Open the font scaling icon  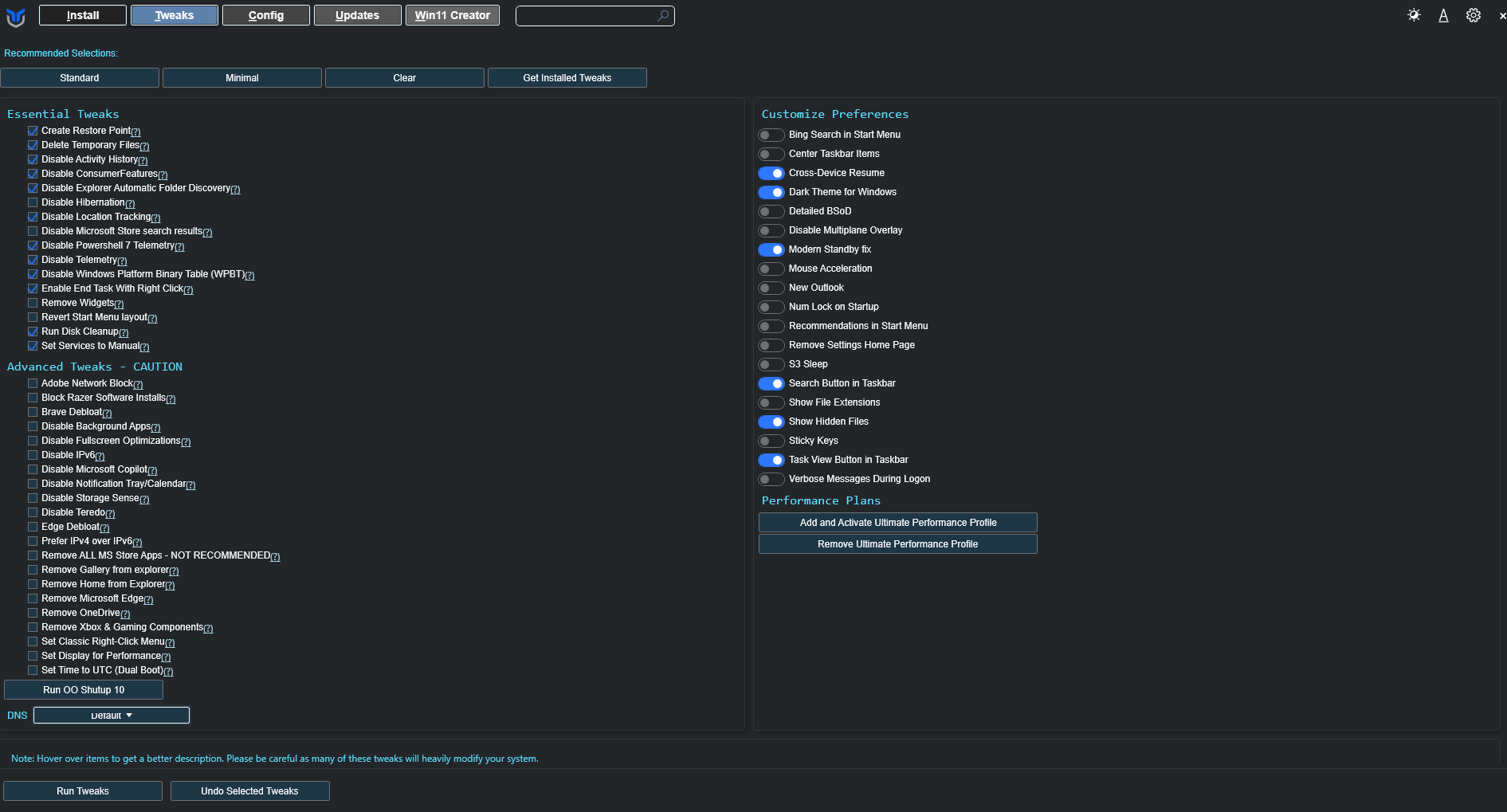pos(1443,15)
